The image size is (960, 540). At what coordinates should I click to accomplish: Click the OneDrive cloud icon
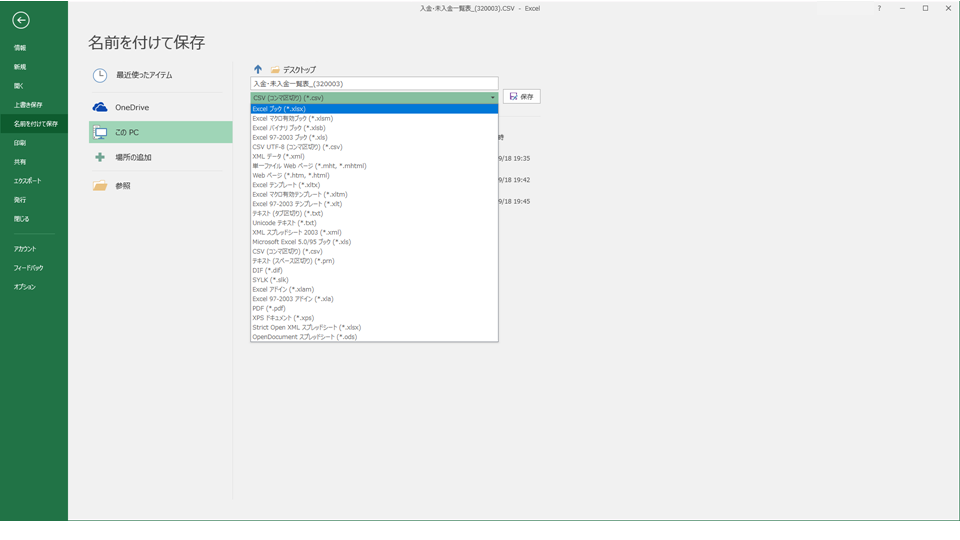(100, 107)
